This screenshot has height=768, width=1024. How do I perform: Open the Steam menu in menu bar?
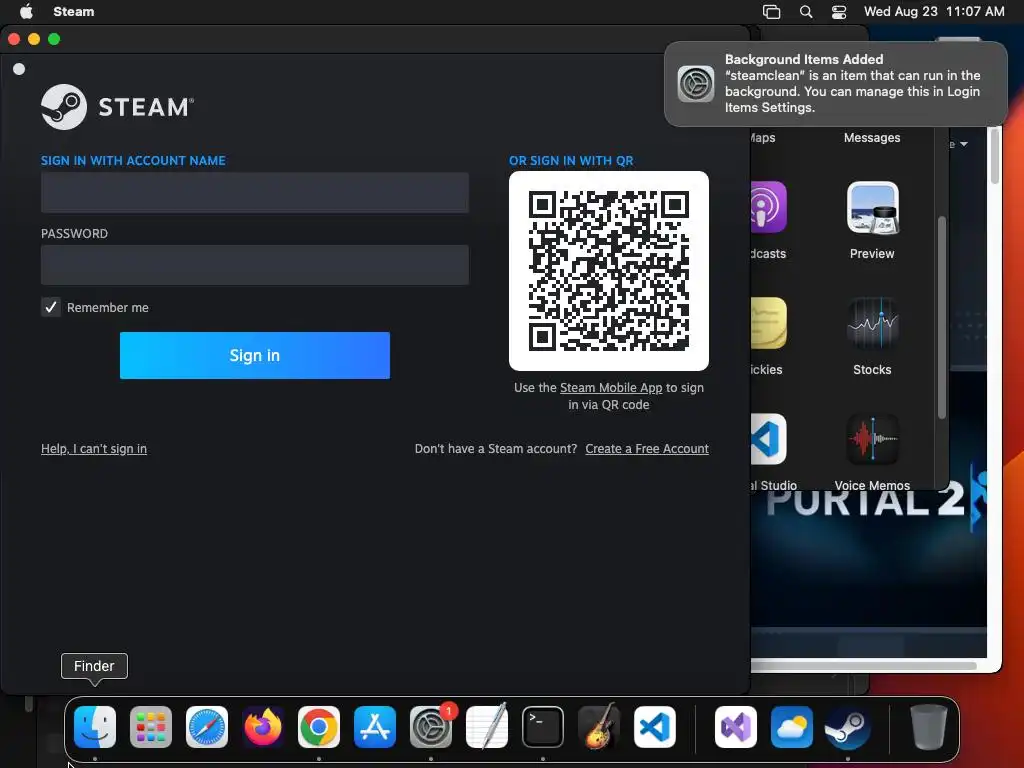[x=74, y=11]
